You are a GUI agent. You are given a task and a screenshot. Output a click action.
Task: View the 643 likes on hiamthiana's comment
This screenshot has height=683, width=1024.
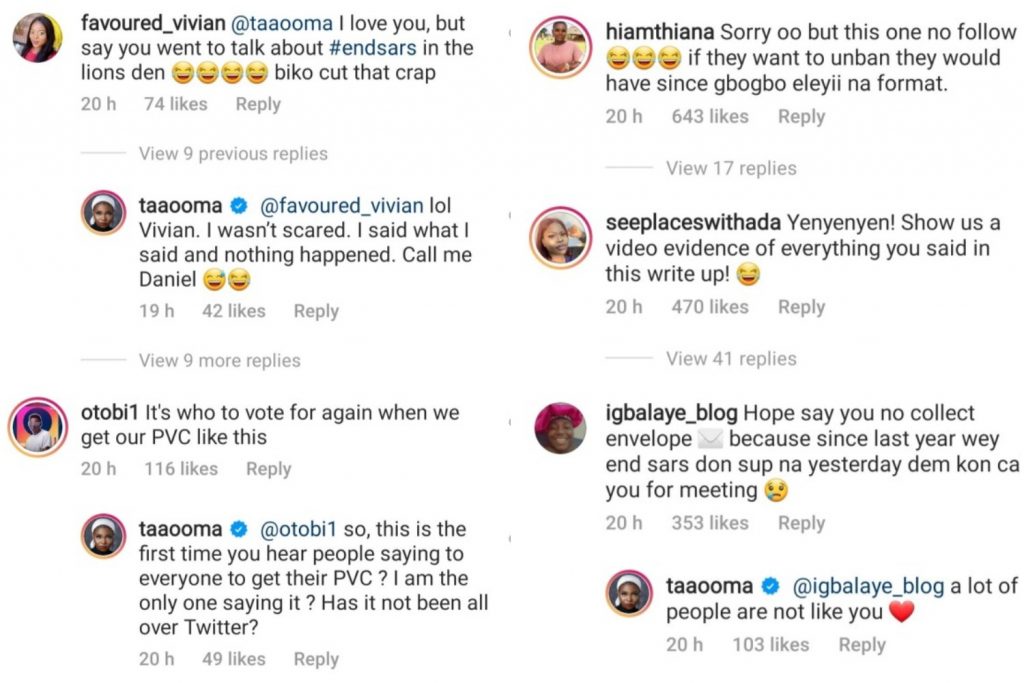(x=710, y=117)
